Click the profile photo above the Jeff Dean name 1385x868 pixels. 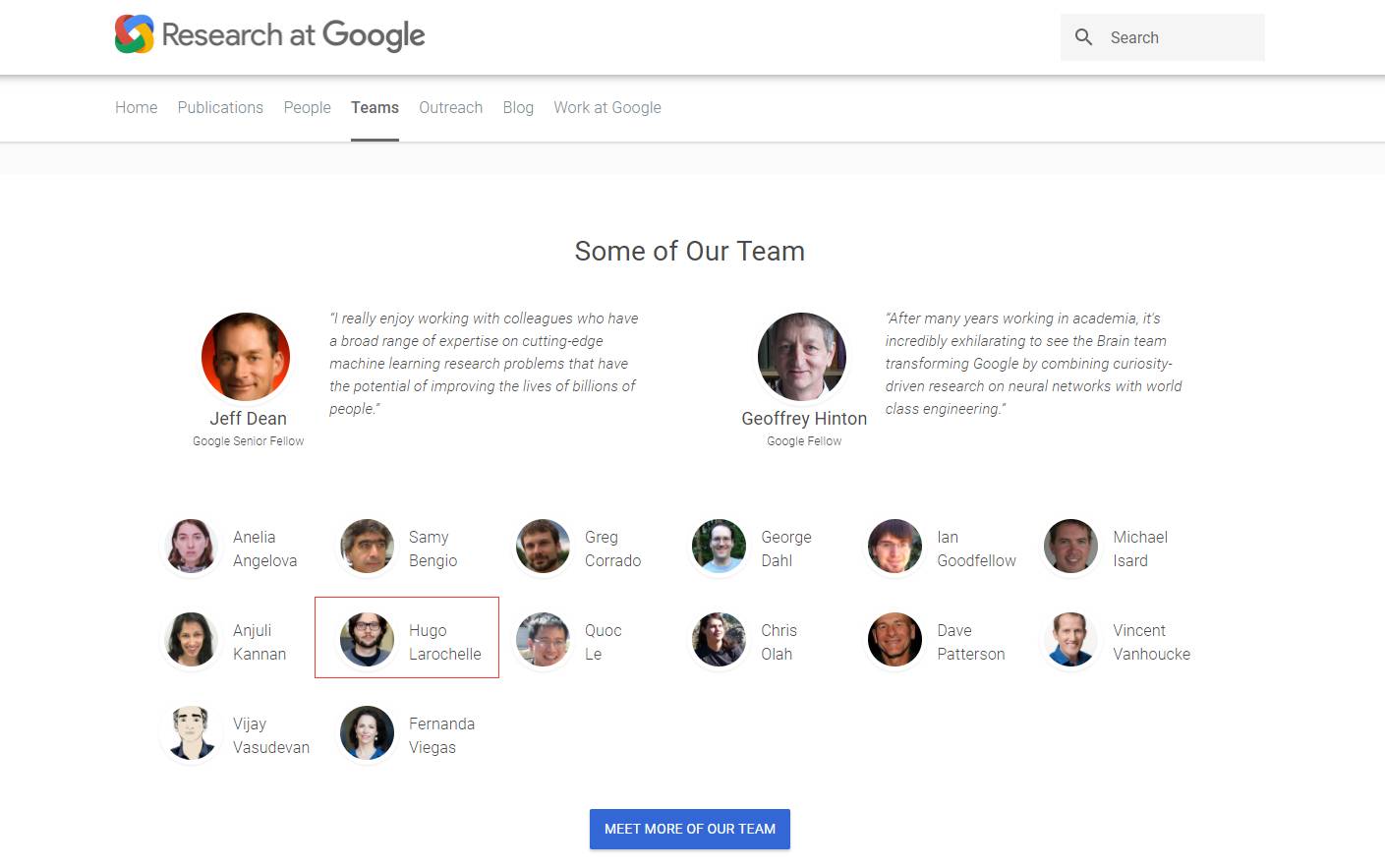[246, 357]
